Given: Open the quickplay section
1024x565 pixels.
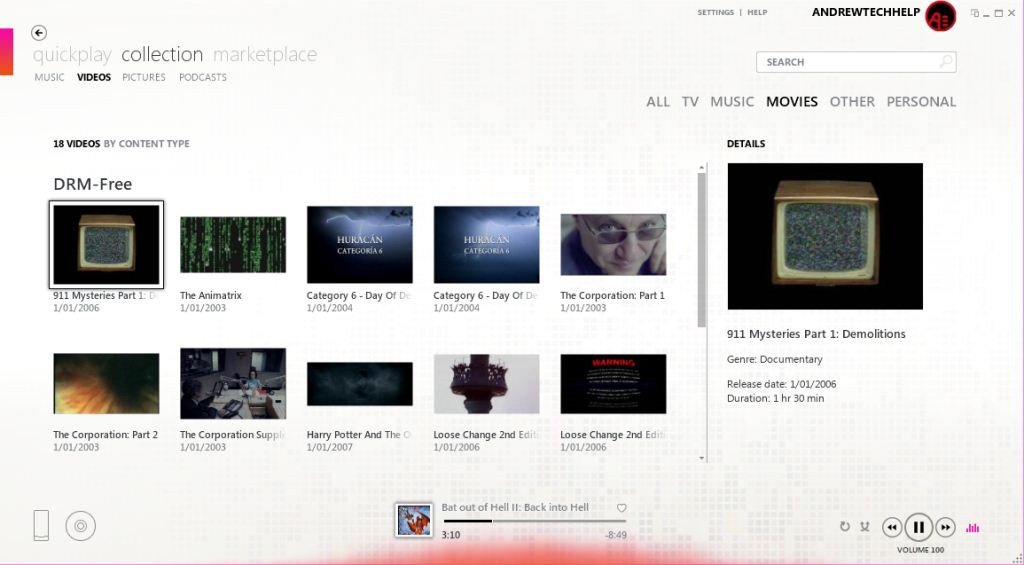Looking at the screenshot, I should pyautogui.click(x=72, y=55).
